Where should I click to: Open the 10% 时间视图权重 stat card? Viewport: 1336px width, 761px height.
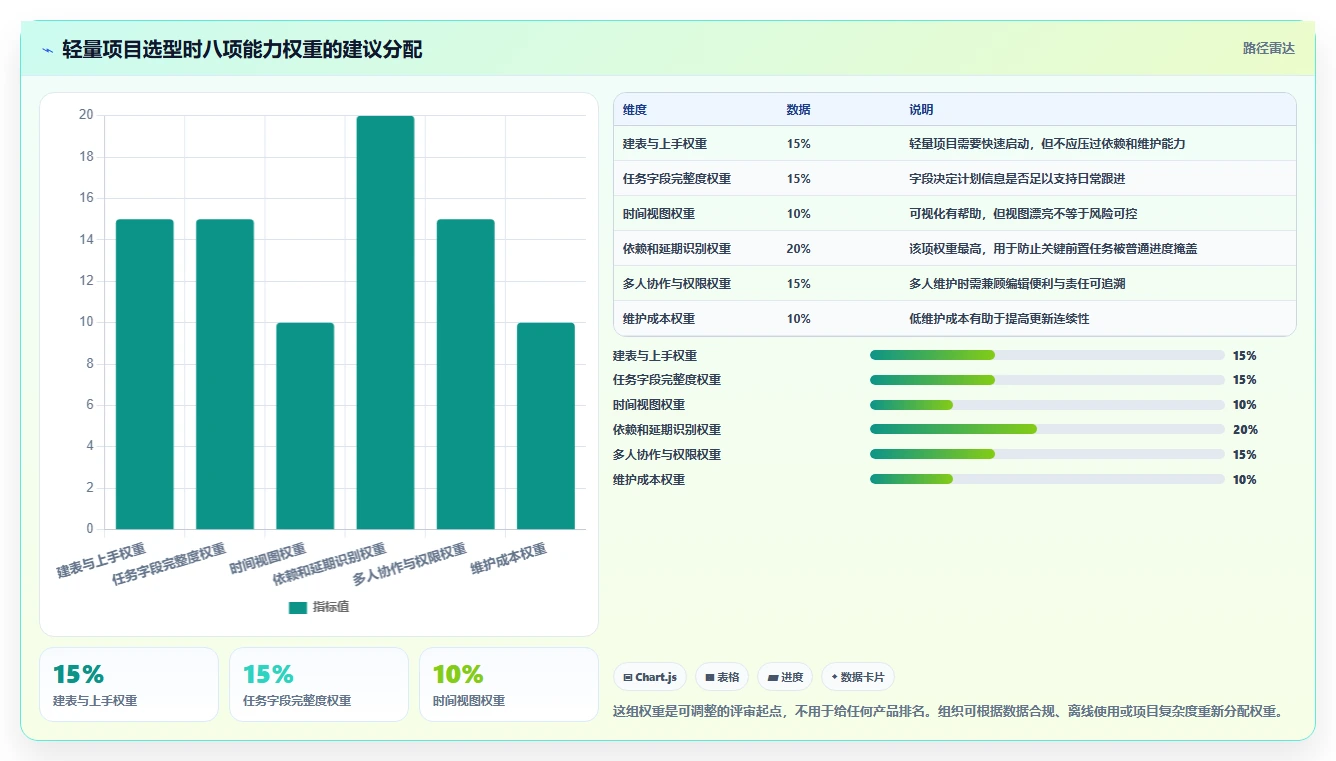click(509, 685)
